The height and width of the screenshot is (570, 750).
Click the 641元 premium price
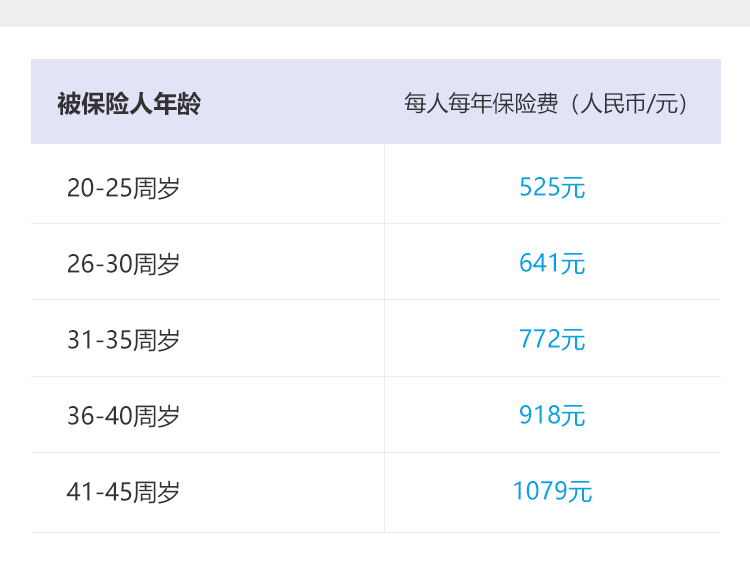coord(552,264)
